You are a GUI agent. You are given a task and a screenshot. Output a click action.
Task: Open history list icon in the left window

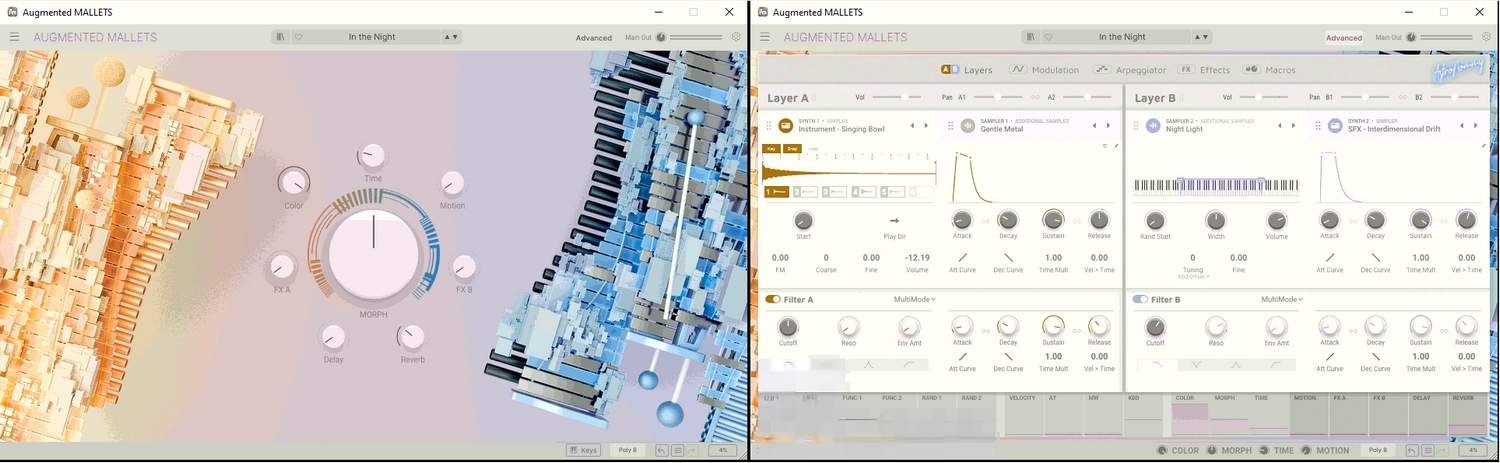(x=677, y=450)
